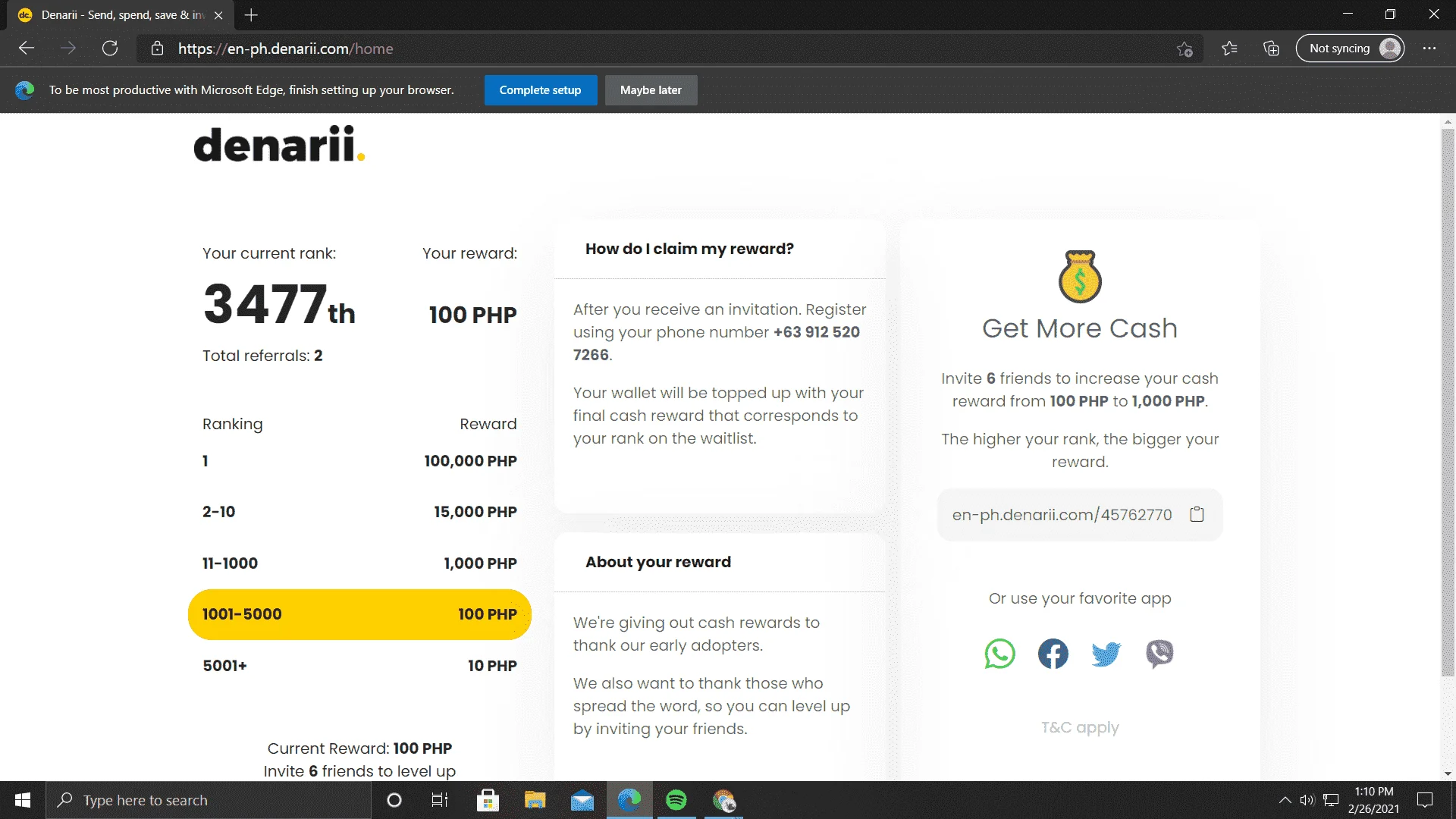1456x819 pixels.
Task: Launch Microsoft Store from taskbar
Action: point(488,800)
